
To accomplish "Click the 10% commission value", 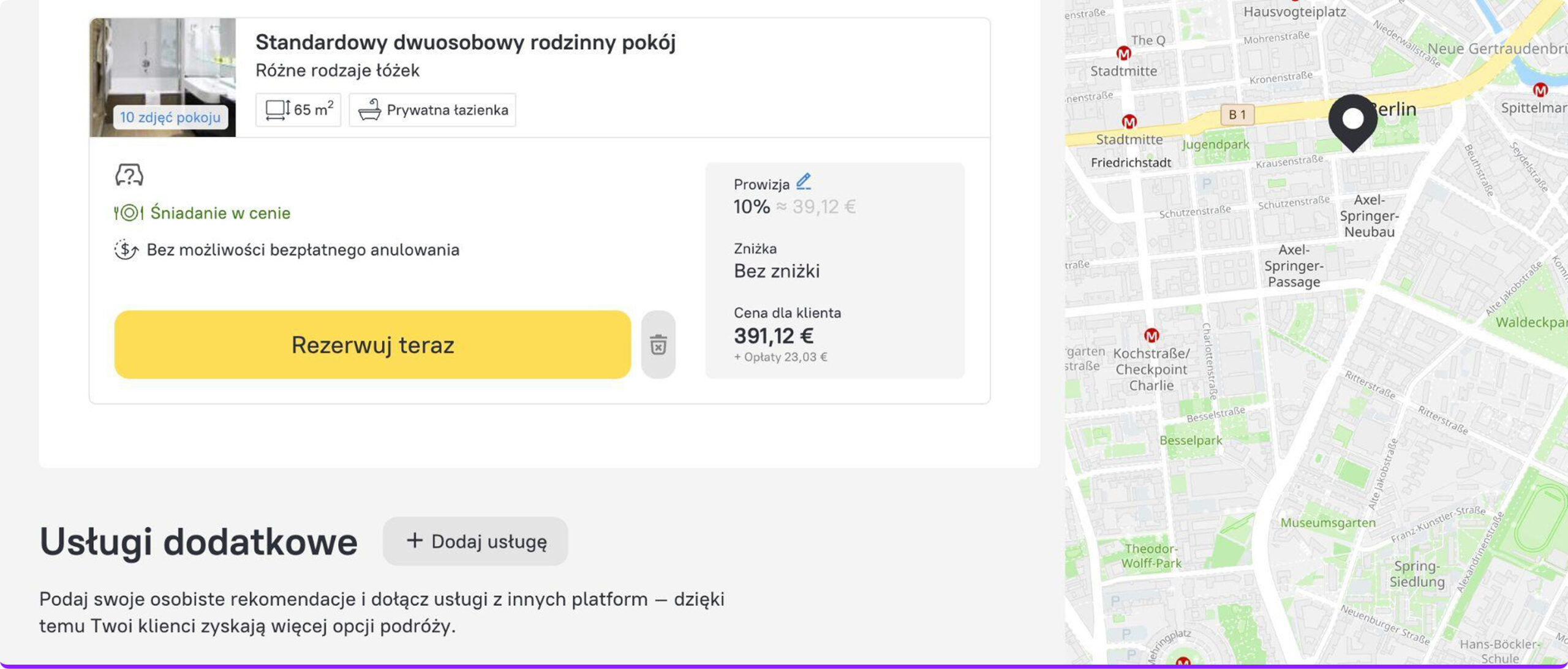I will pyautogui.click(x=752, y=207).
